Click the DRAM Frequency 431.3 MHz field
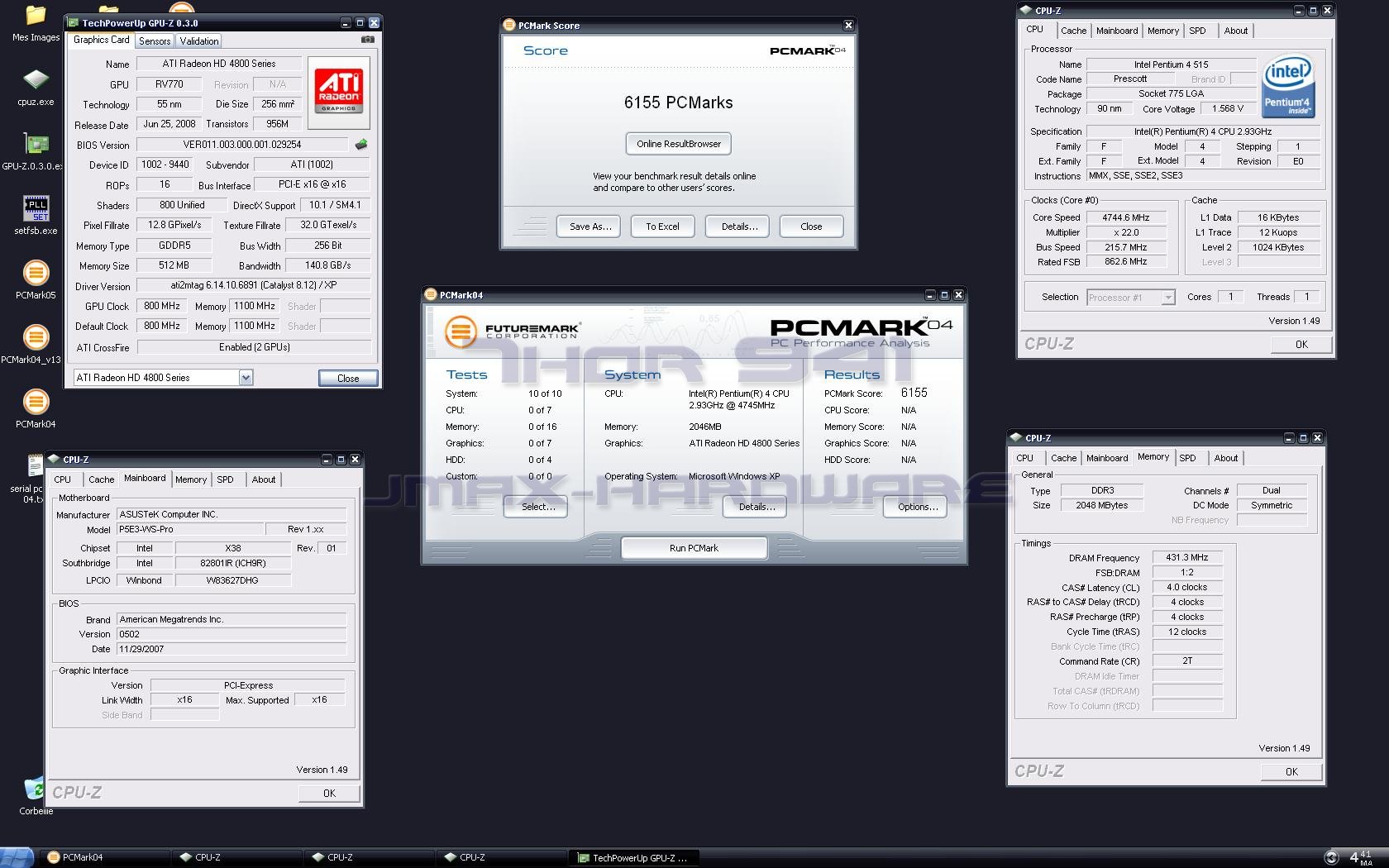This screenshot has height=868, width=1389. coord(1186,558)
